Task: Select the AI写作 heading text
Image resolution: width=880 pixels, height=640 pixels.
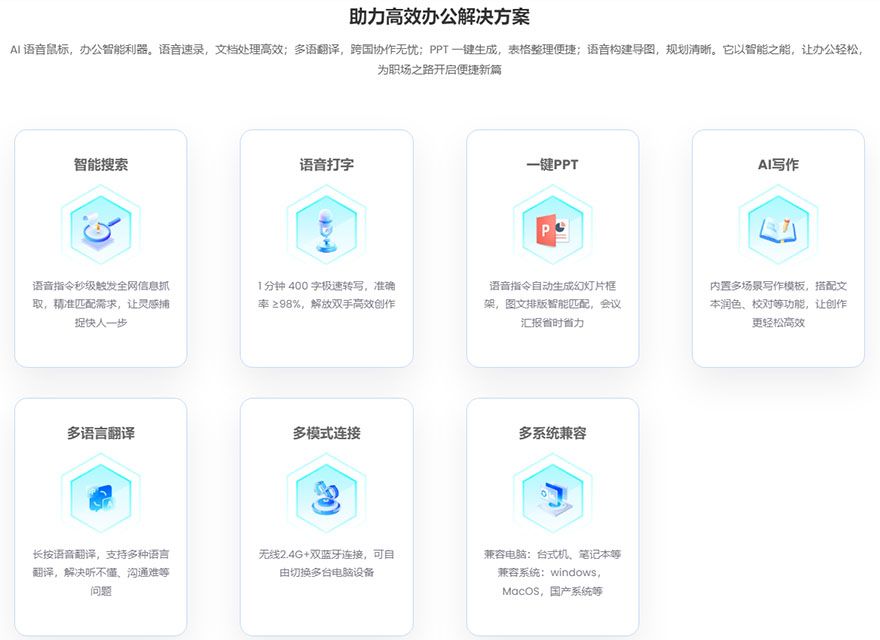Action: 778,165
